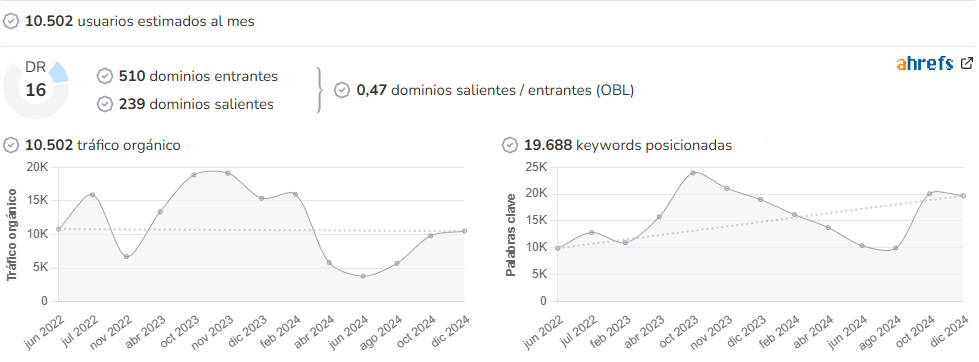Click dic 2023 data point in keywords chart
The width and height of the screenshot is (979, 362).
(x=760, y=200)
